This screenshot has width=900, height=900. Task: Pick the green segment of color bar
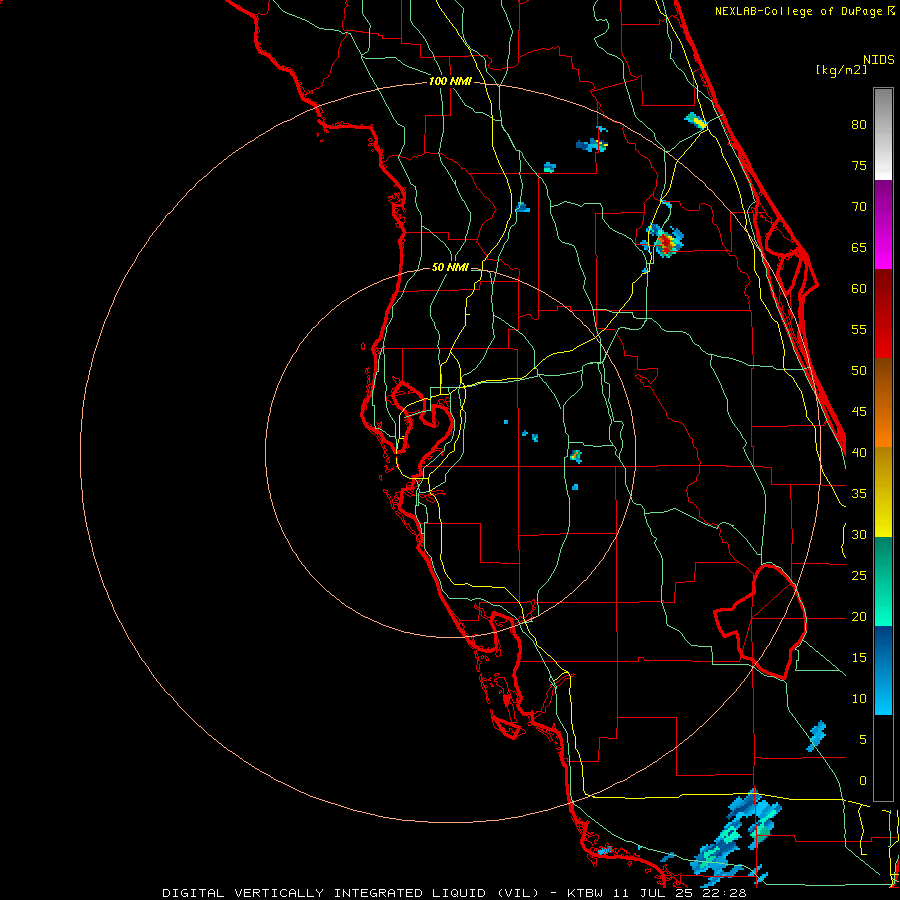(x=883, y=581)
